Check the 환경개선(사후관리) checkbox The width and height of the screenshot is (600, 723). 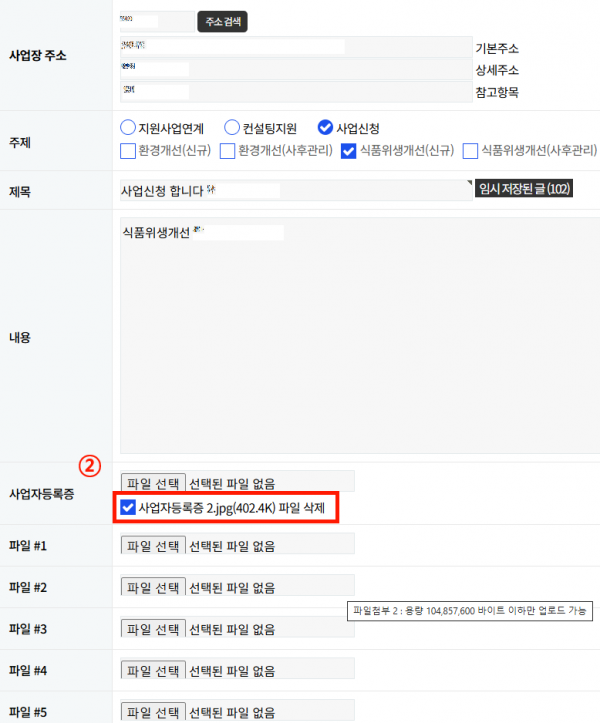pyautogui.click(x=227, y=151)
